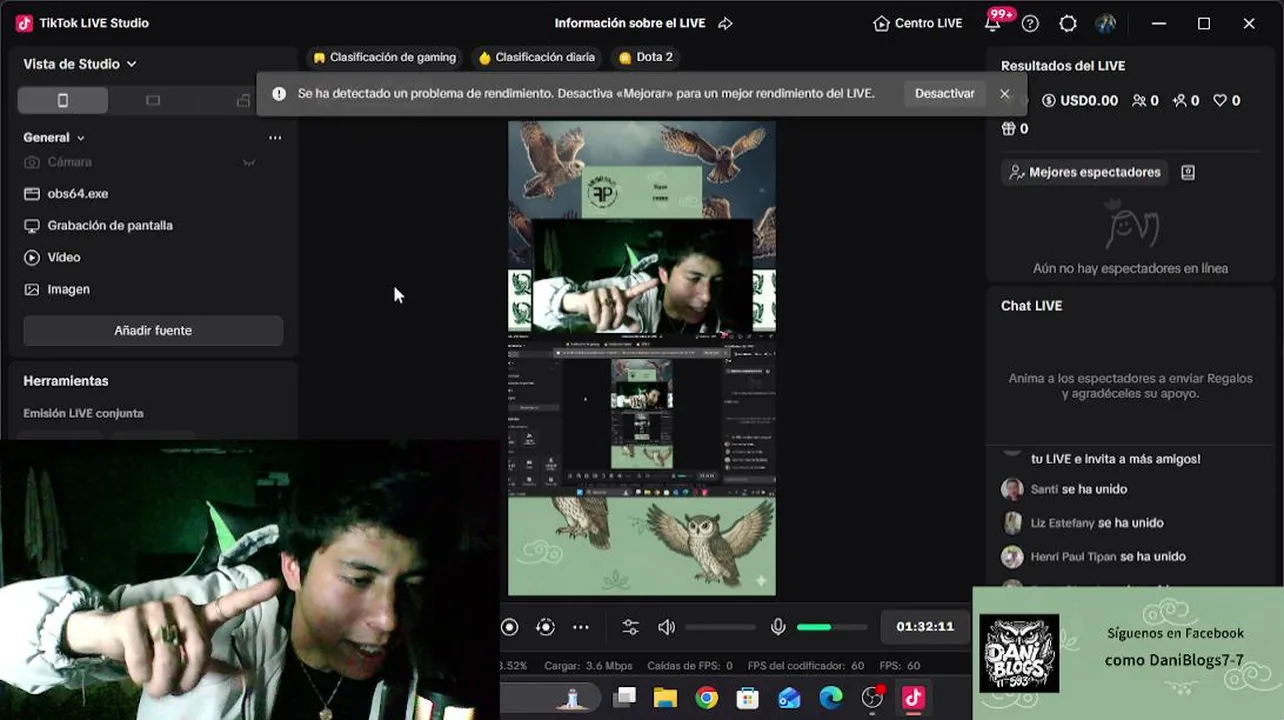Open Clasificación diaria tab

point(536,58)
